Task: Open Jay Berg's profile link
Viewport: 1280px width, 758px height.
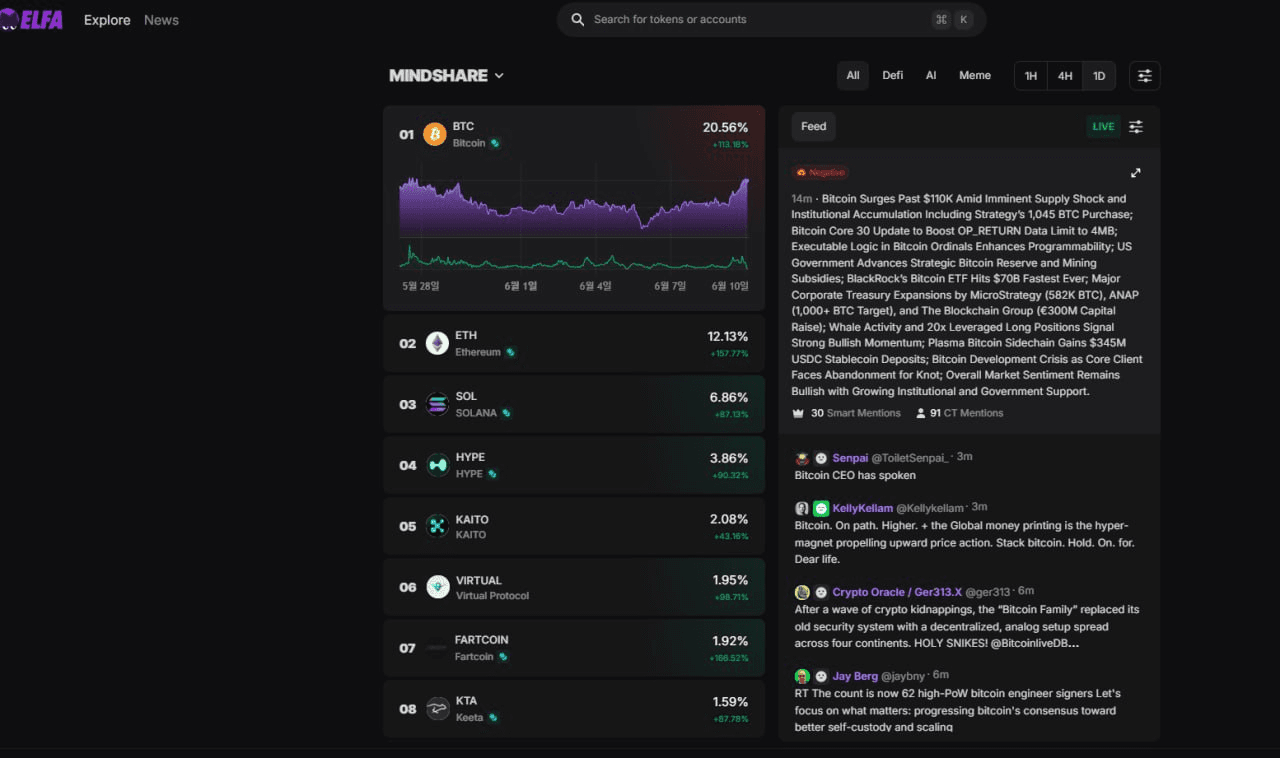Action: click(855, 676)
